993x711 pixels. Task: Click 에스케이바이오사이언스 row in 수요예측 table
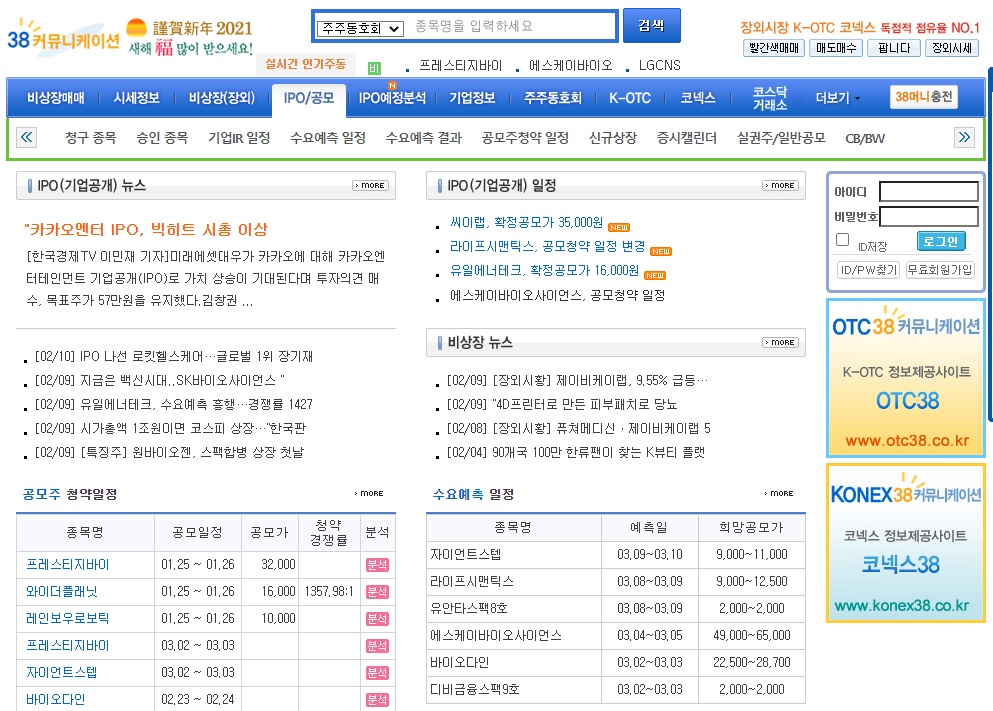point(616,636)
